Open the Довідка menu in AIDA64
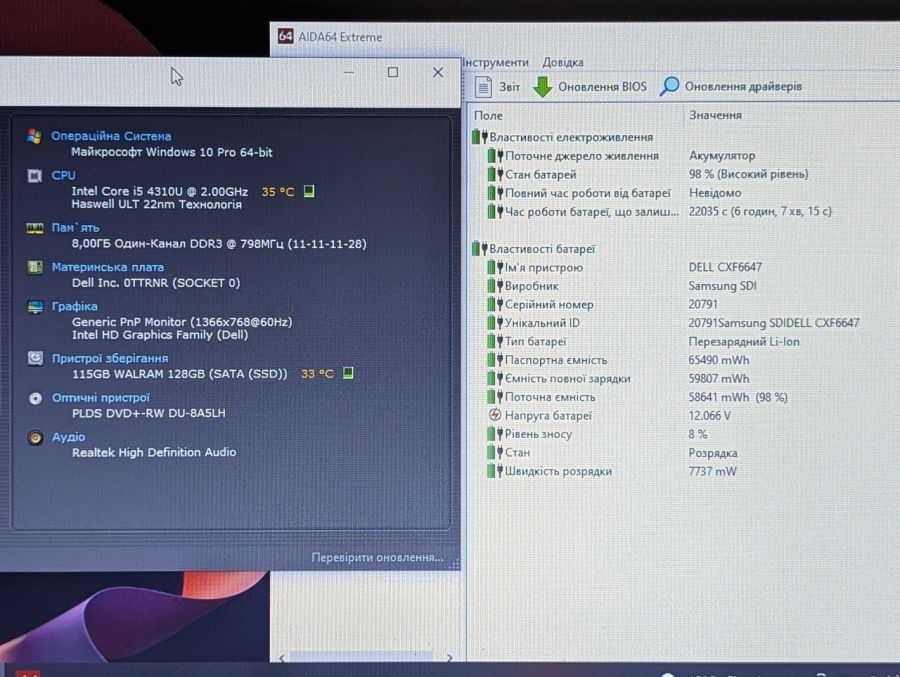This screenshot has height=677, width=900. pyautogui.click(x=563, y=62)
